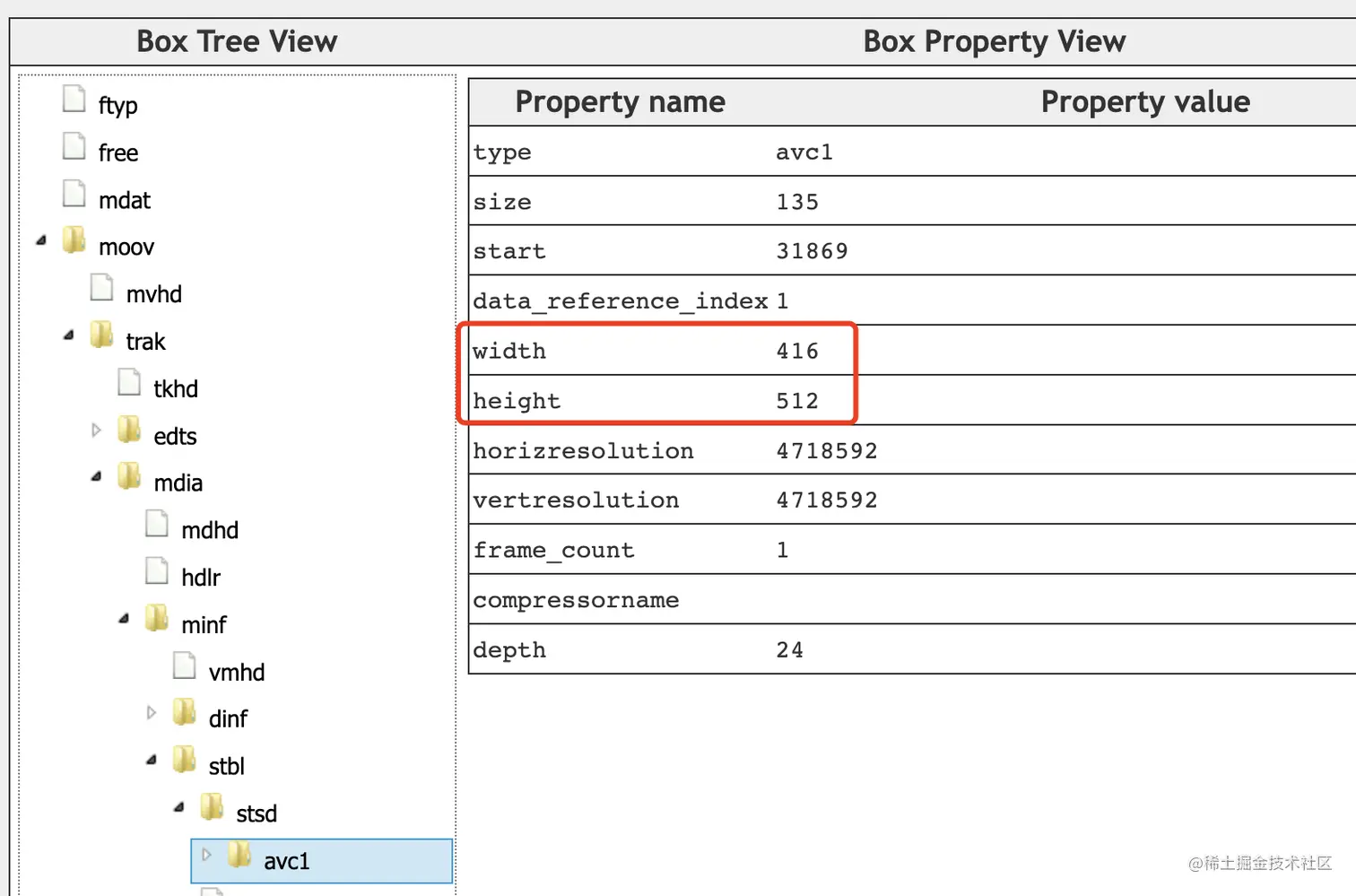
Task: Click the depth value 24
Action: (790, 649)
